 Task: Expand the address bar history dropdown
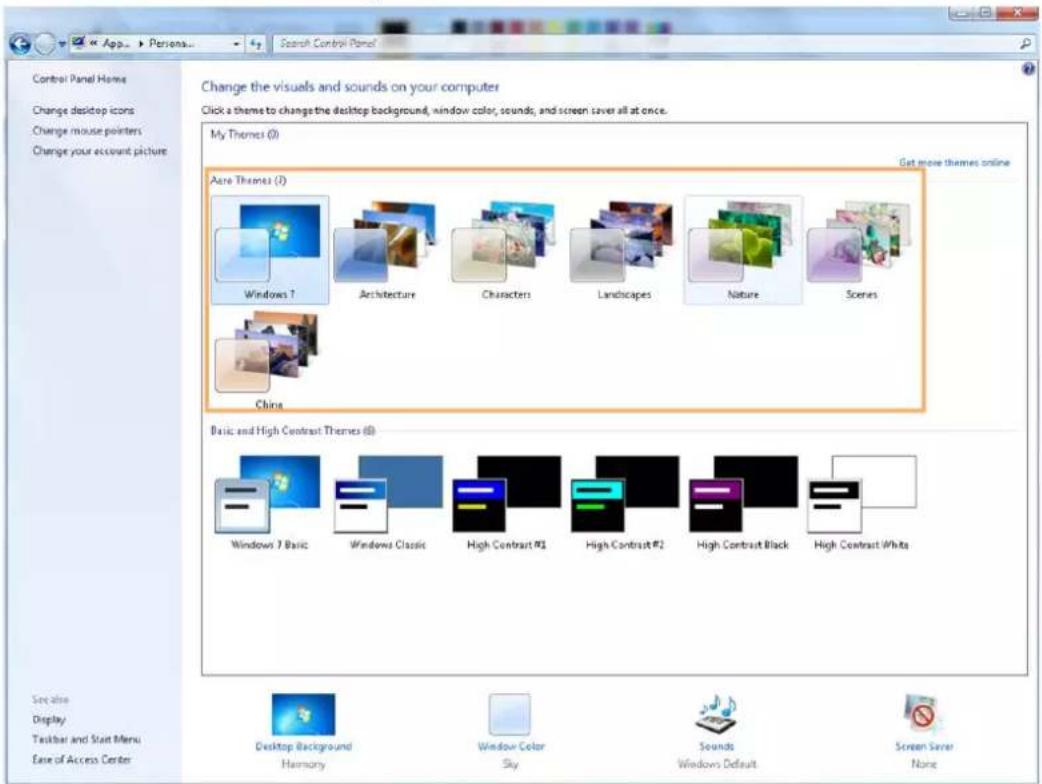click(x=237, y=45)
